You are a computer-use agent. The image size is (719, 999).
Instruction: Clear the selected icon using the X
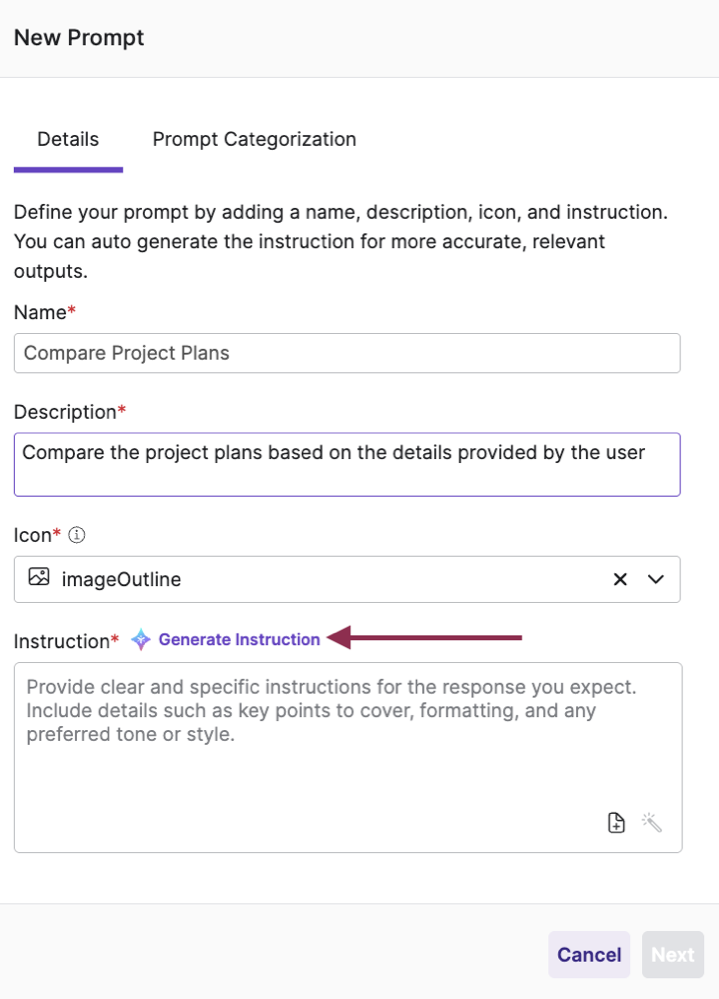click(x=620, y=579)
